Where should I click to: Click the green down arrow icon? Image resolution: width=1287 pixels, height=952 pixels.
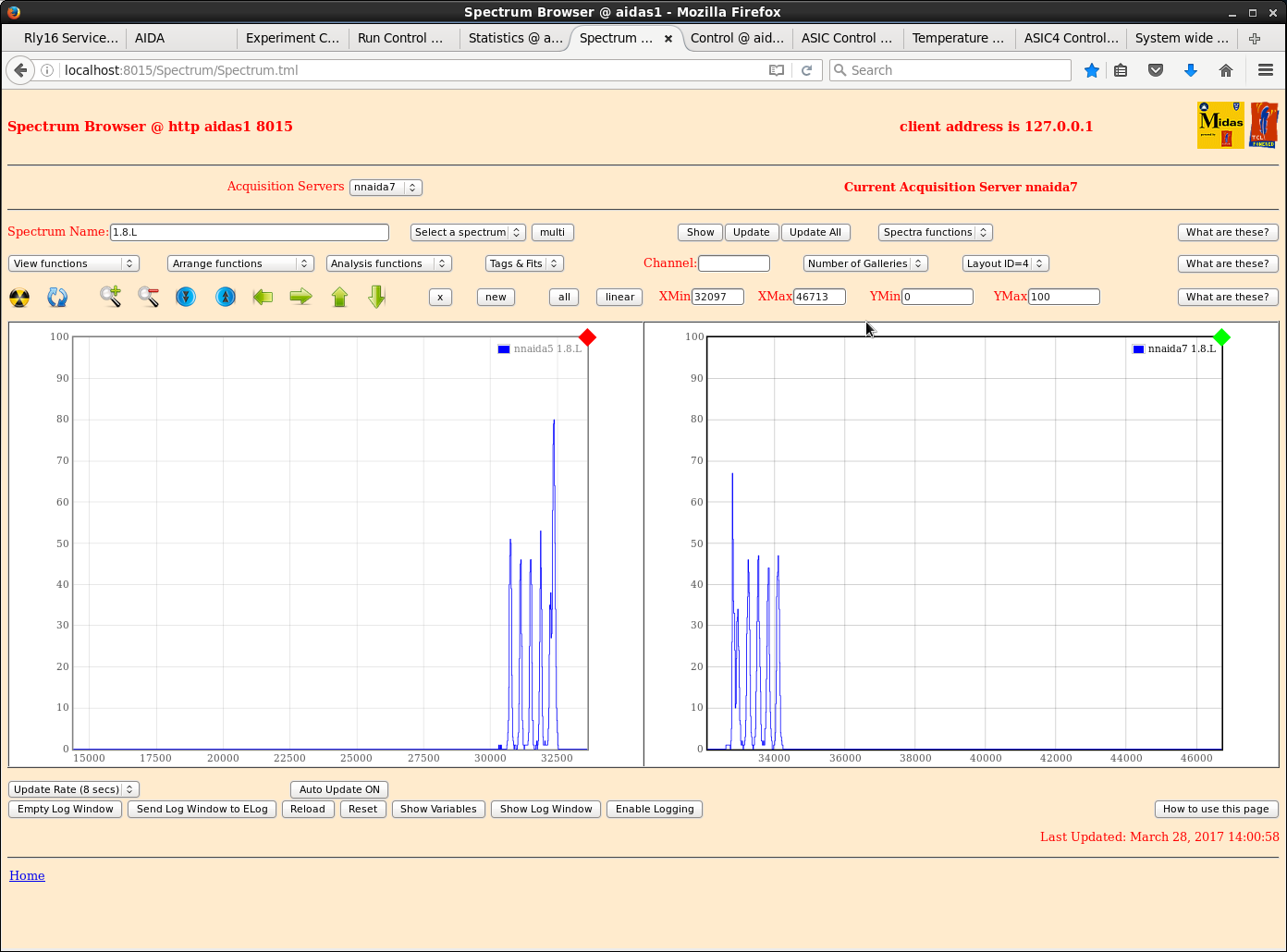pos(376,297)
